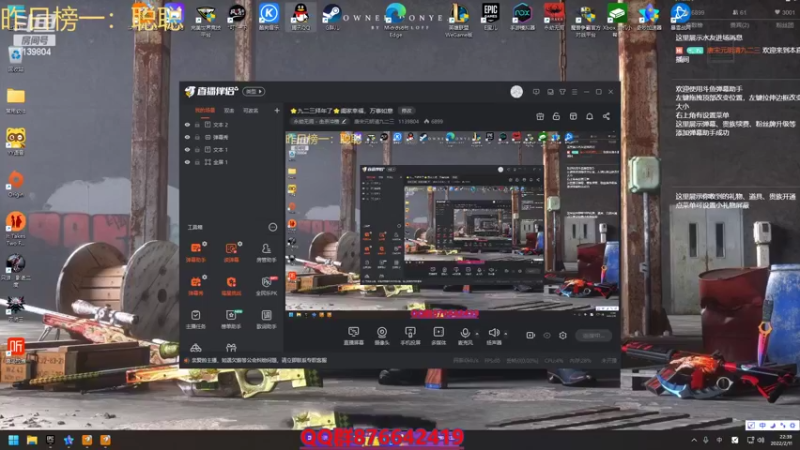
Task: Open the grid panel icon beside the bell
Action: [573, 116]
